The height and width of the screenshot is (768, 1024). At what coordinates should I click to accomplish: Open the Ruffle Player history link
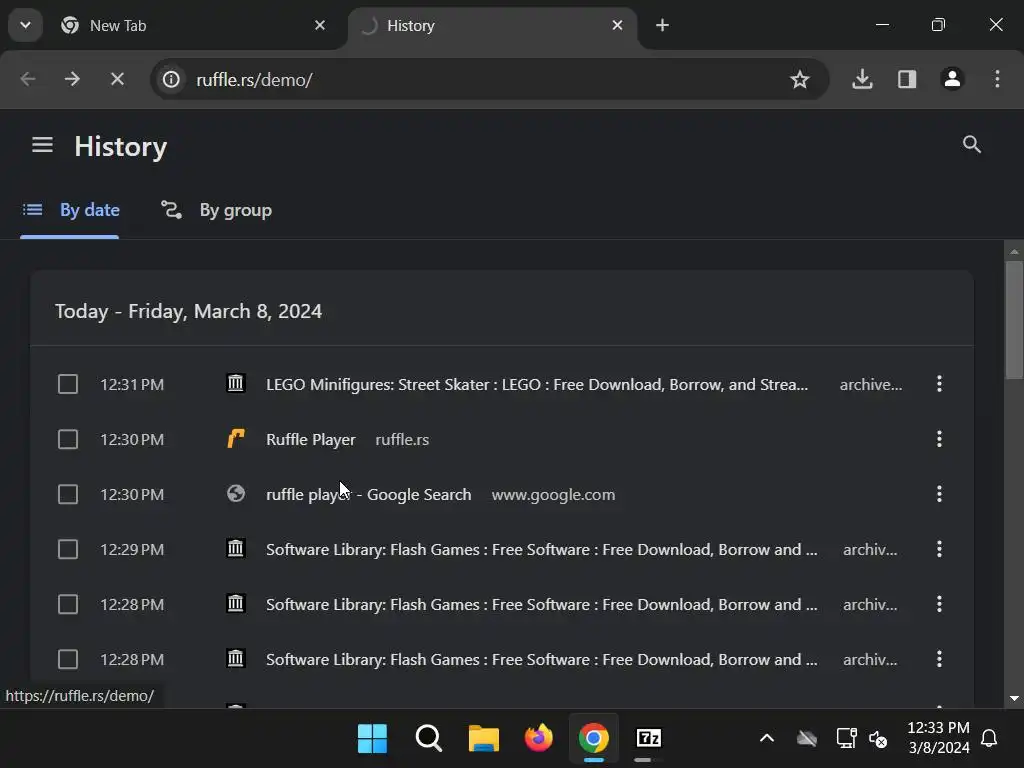pos(311,440)
